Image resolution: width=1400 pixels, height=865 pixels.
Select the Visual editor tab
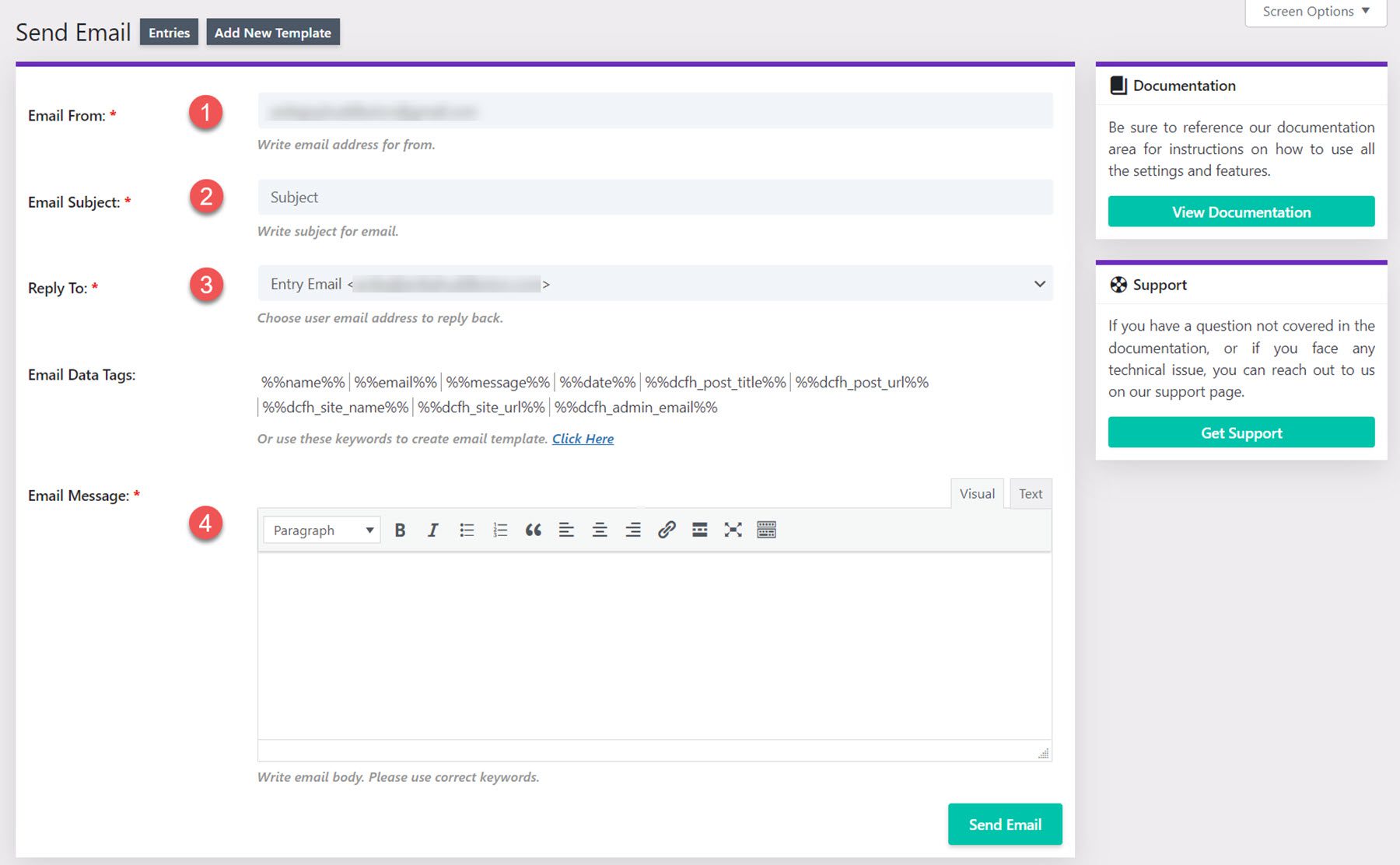coord(977,493)
